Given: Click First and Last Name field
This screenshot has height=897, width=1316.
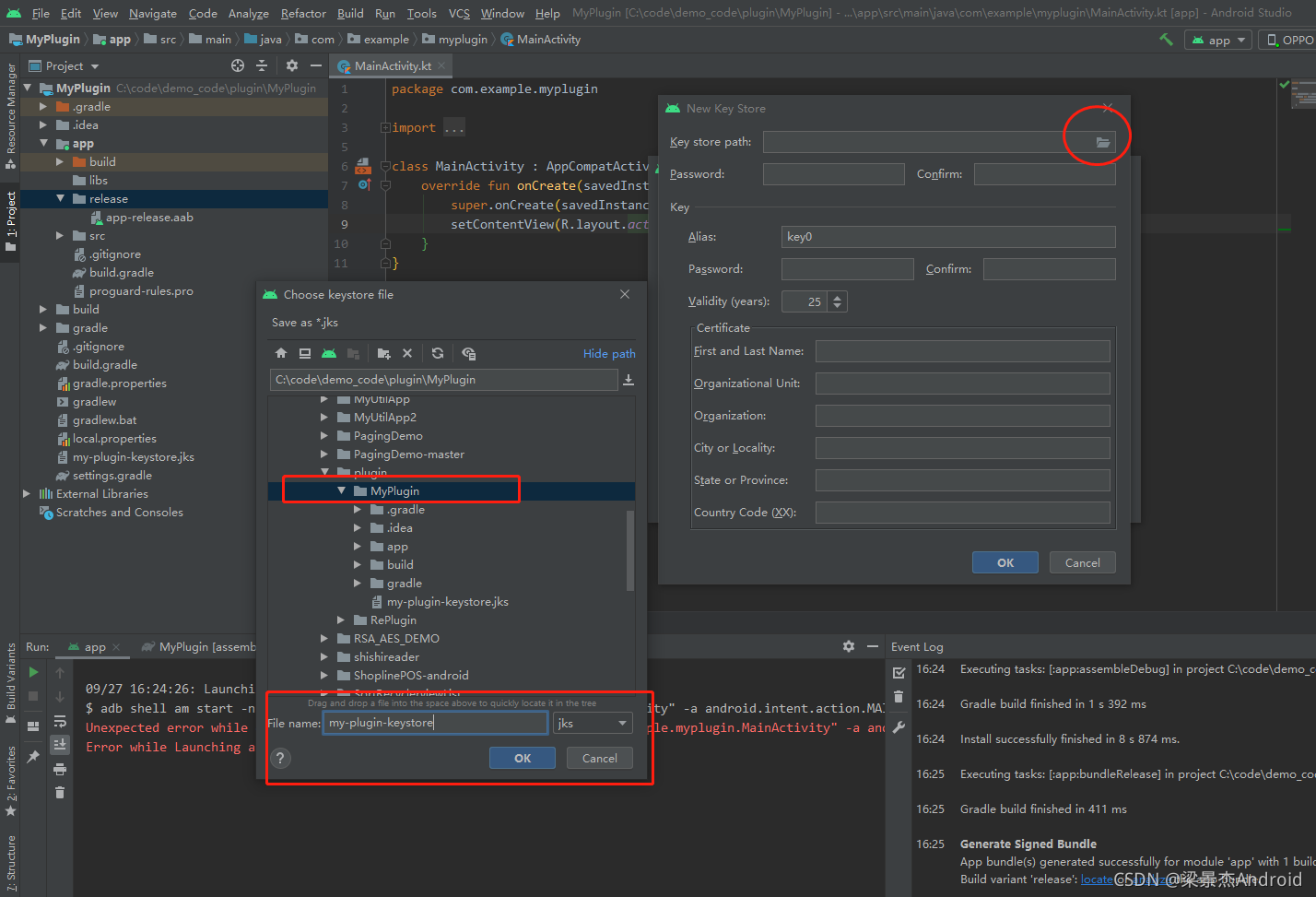Looking at the screenshot, I should tap(963, 351).
